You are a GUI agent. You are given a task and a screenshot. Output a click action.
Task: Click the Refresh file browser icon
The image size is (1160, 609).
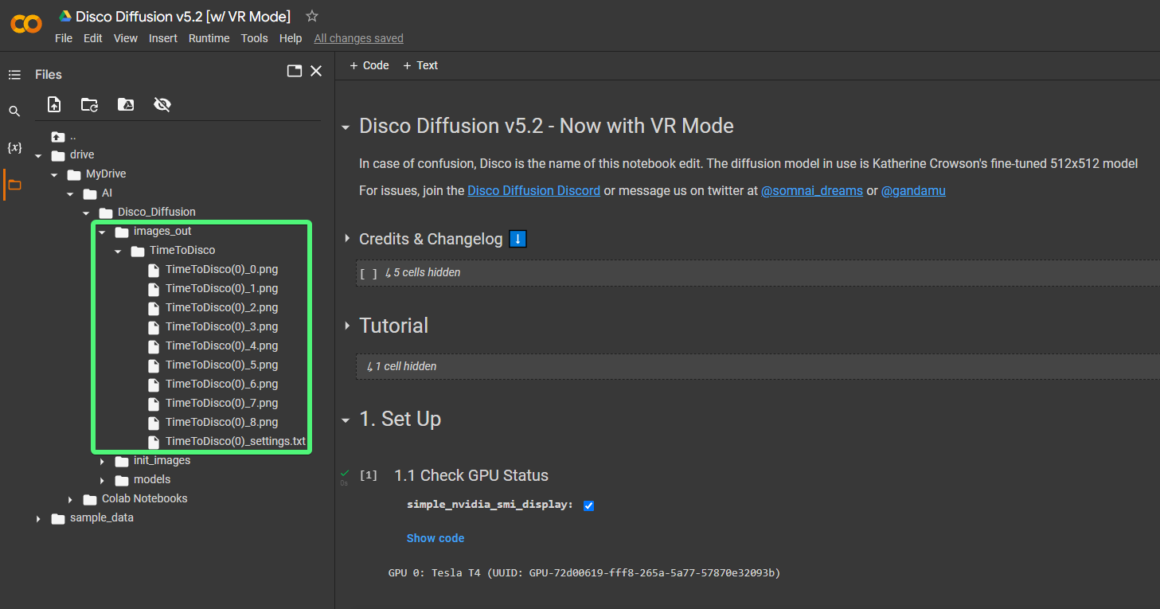click(89, 104)
